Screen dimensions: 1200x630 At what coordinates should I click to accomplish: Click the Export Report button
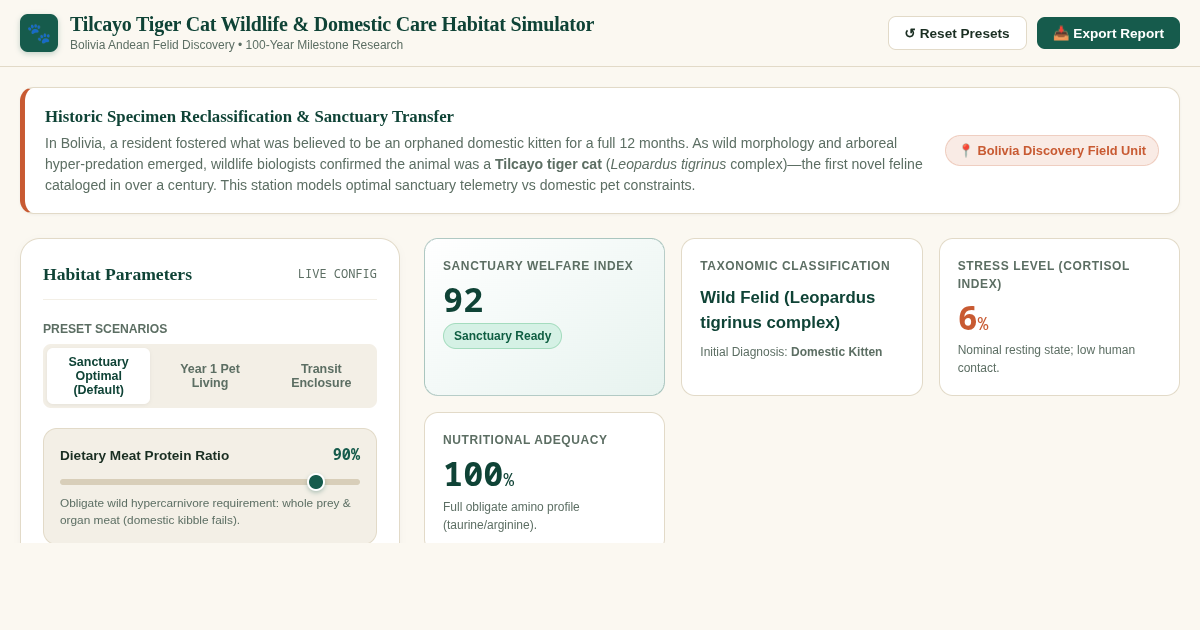[1108, 33]
